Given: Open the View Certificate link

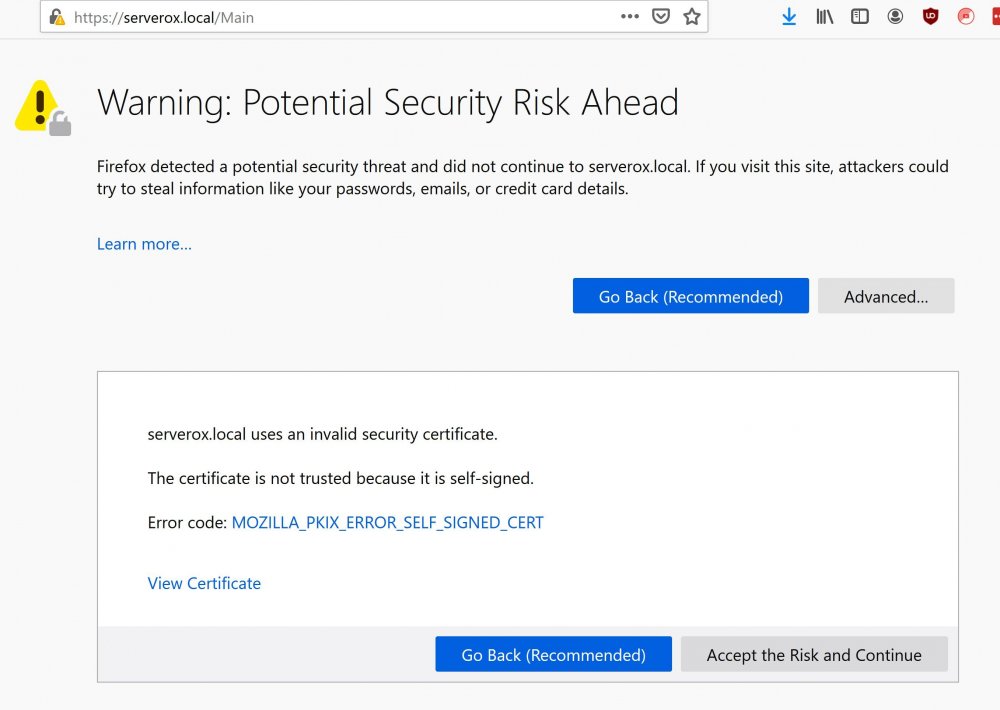Looking at the screenshot, I should point(204,583).
